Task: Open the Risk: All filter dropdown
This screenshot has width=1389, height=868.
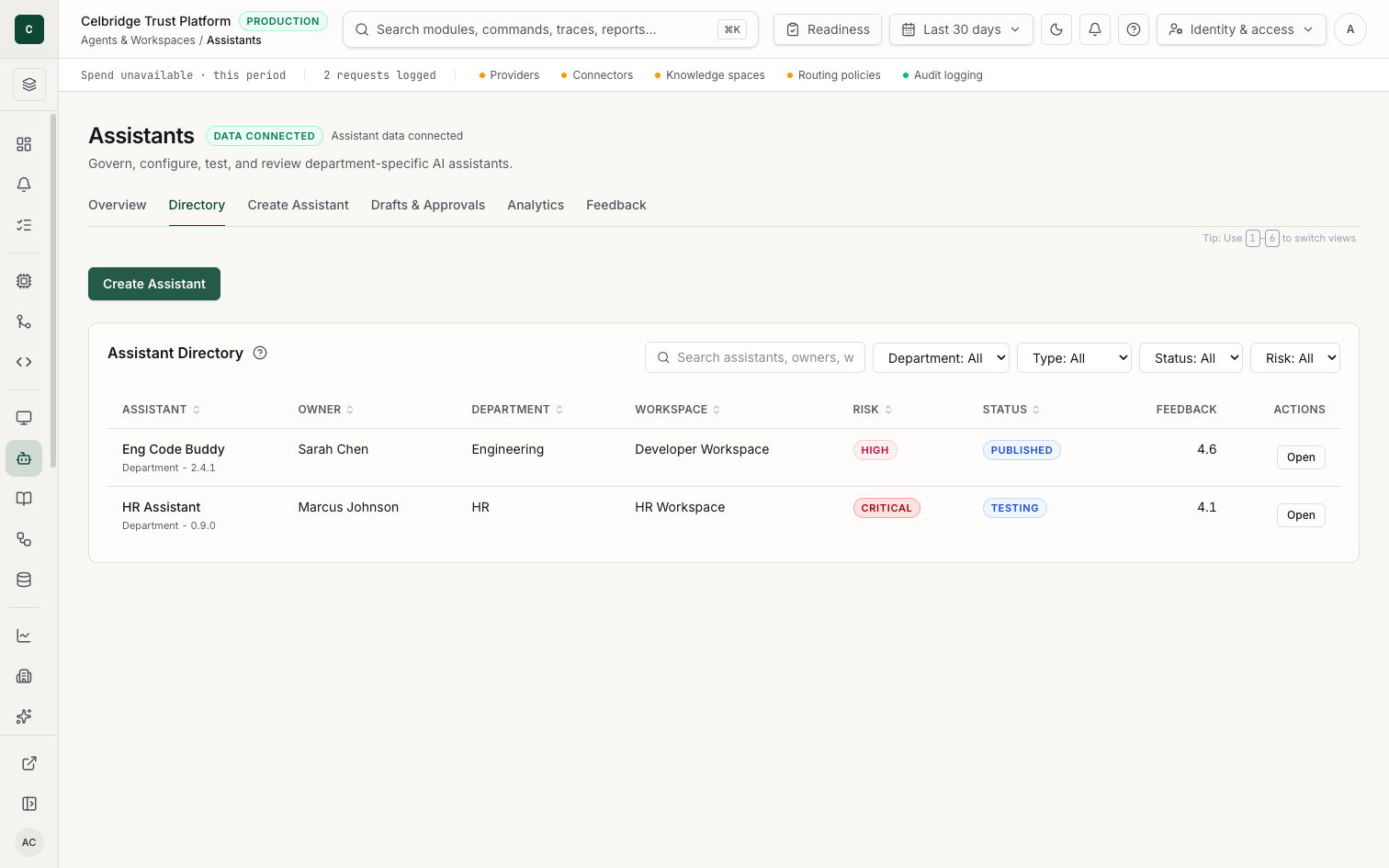Action: pyautogui.click(x=1295, y=358)
